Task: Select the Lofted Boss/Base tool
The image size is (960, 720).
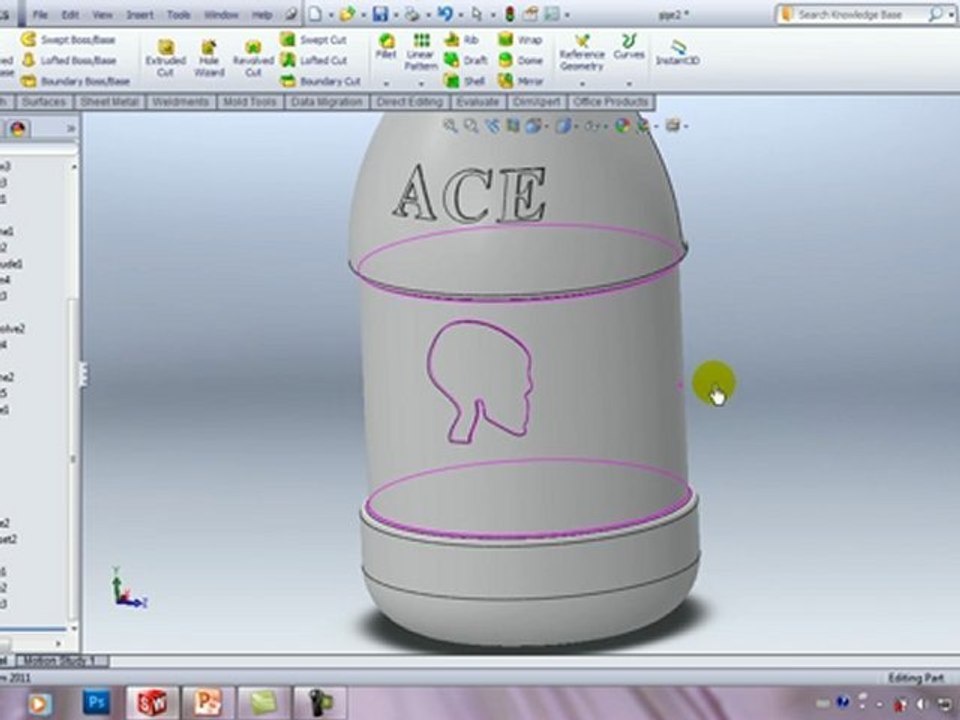Action: (x=69, y=60)
